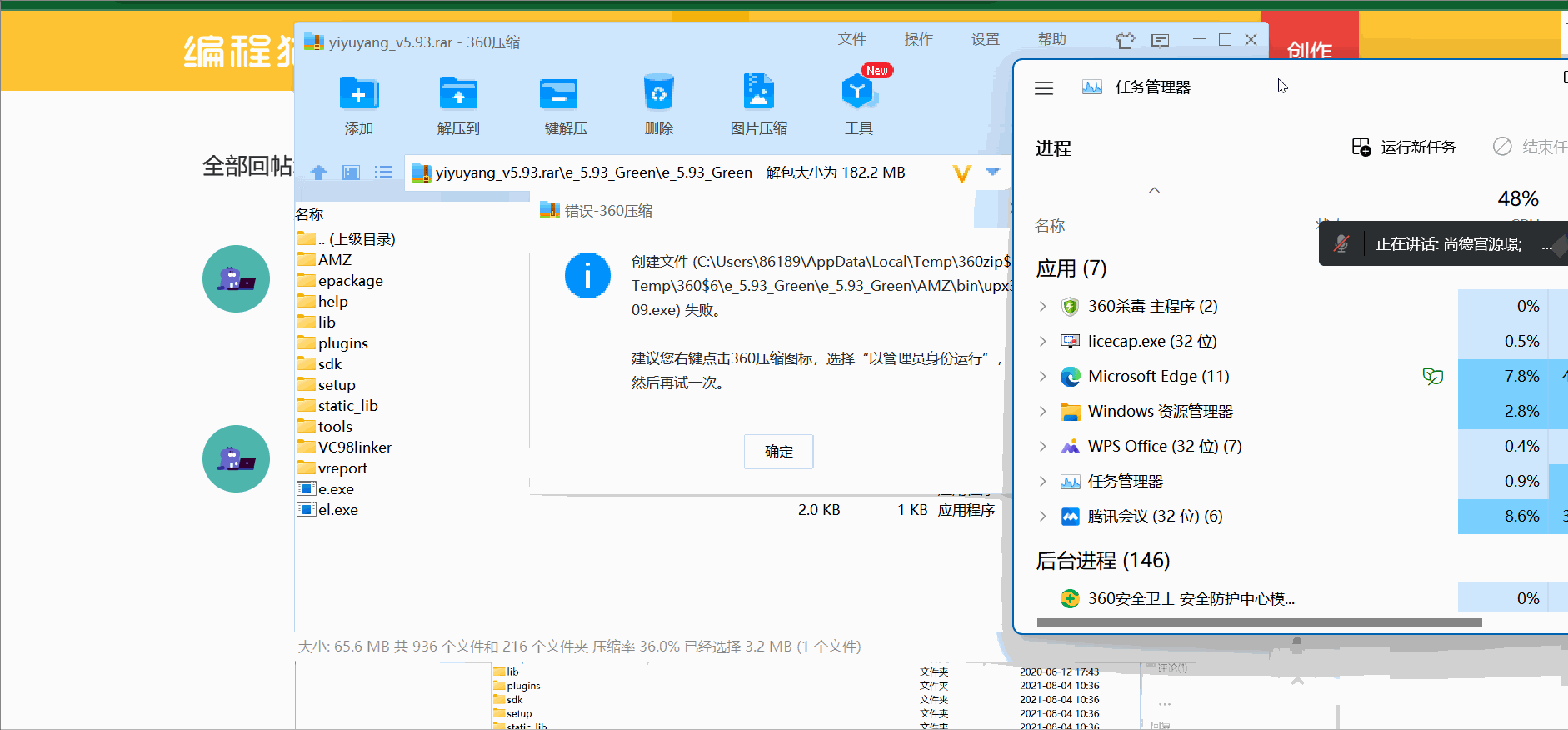Expand the licecap.exe process group

[1042, 342]
